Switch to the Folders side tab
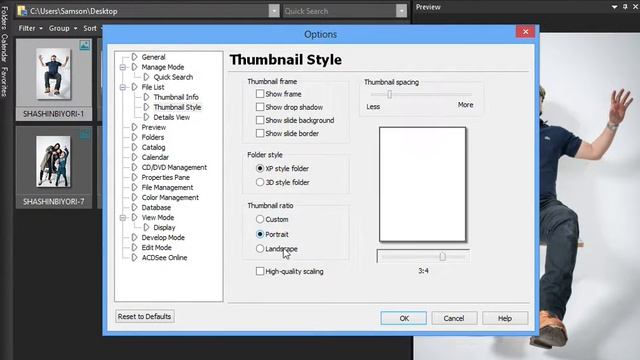The image size is (640, 360). [4, 18]
